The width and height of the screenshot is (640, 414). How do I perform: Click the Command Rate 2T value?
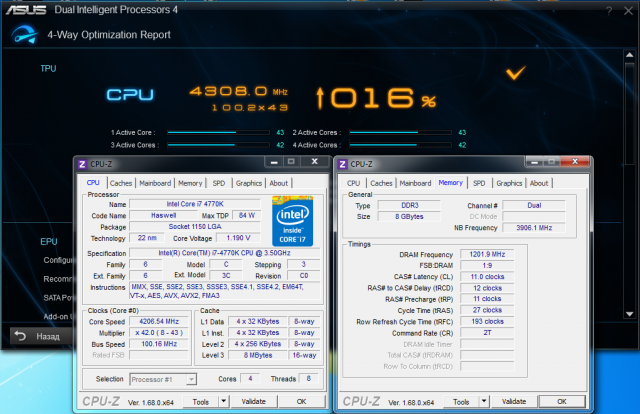487,333
